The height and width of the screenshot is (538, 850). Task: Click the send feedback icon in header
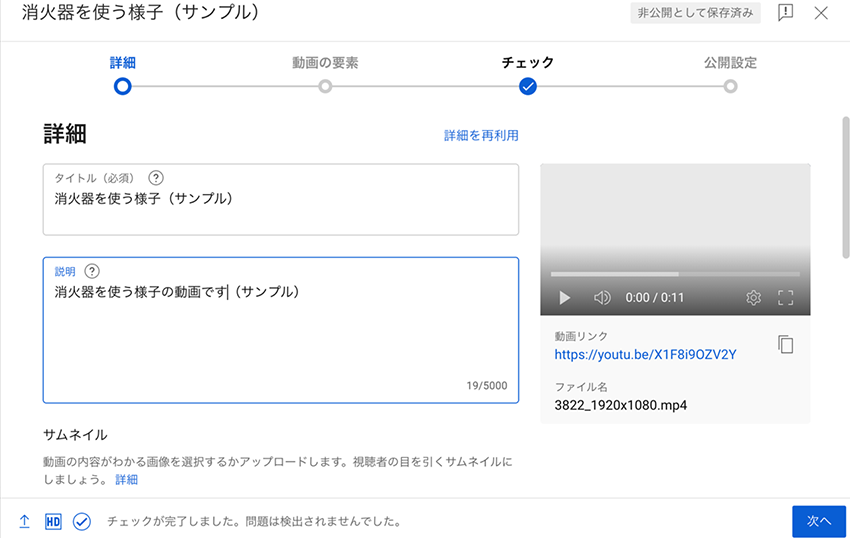point(786,13)
